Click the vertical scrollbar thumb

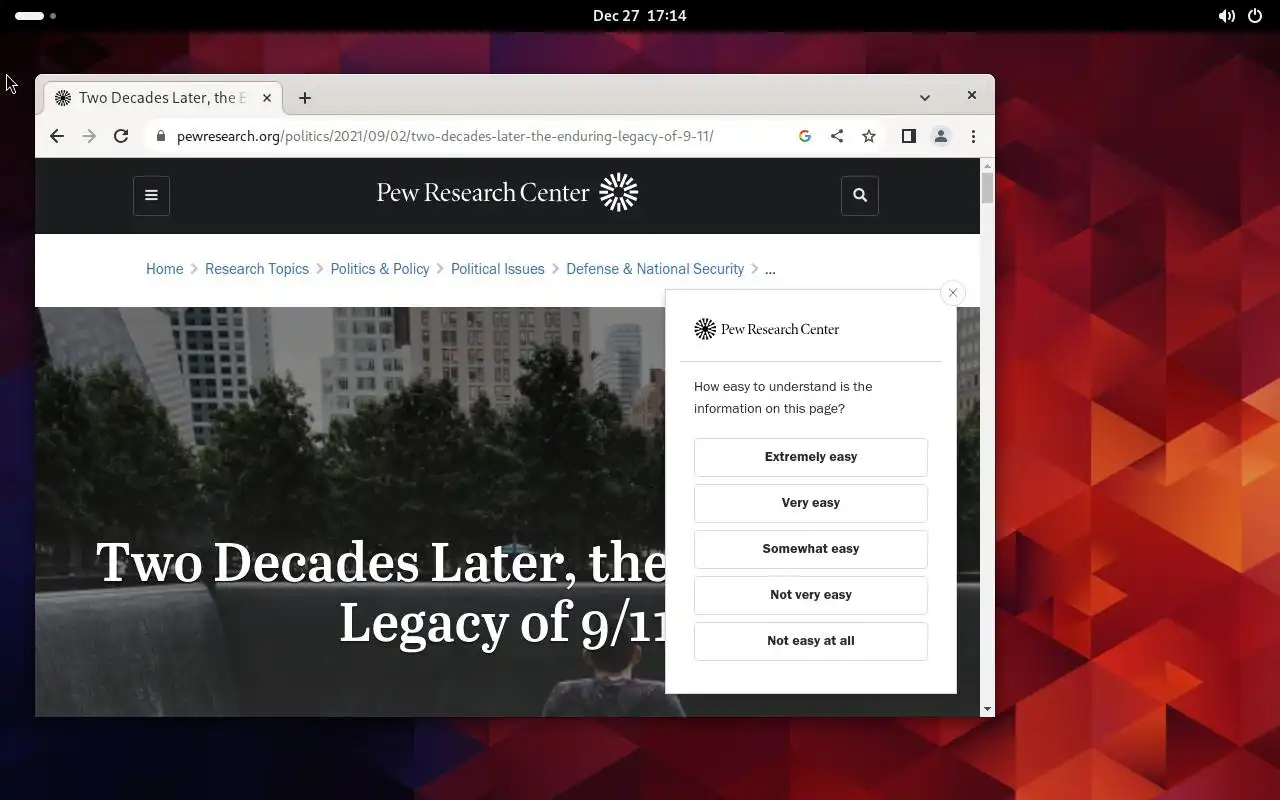(x=987, y=188)
